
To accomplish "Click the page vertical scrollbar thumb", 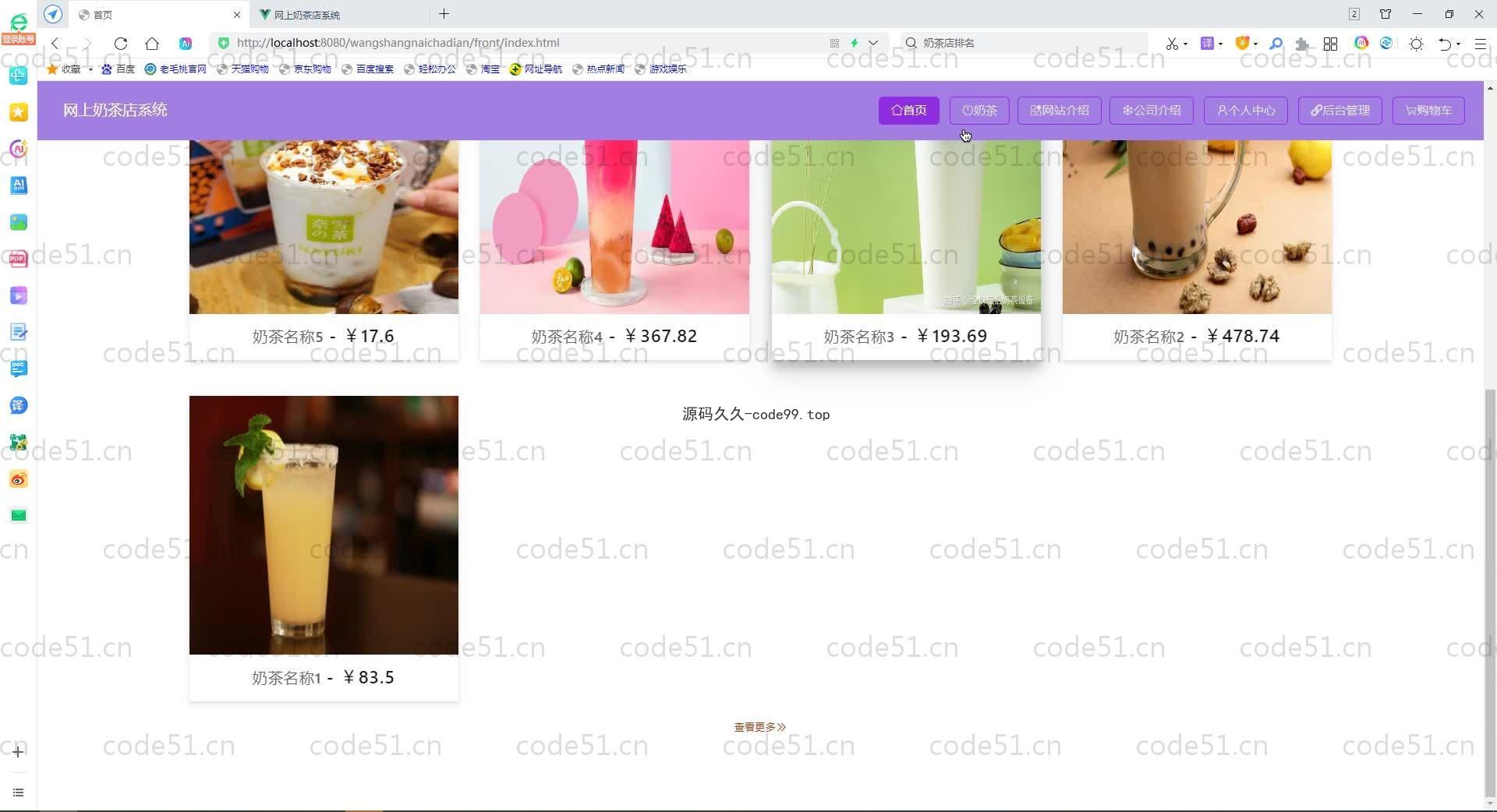I will click(1490, 592).
